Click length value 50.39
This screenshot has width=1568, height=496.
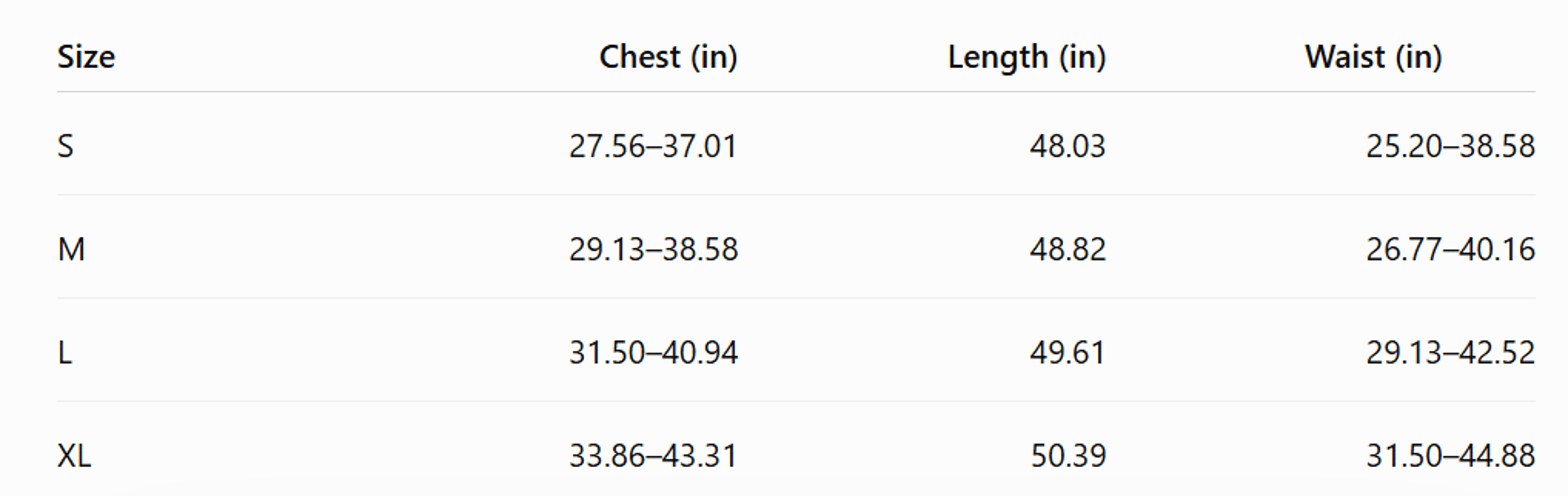coord(1068,455)
